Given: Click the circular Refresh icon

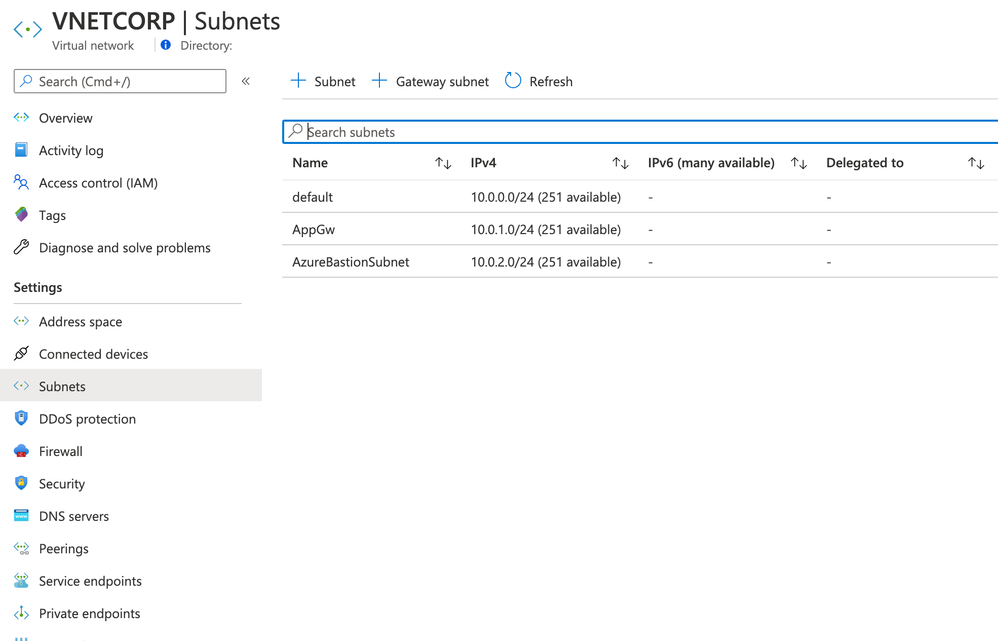Looking at the screenshot, I should click(x=513, y=80).
